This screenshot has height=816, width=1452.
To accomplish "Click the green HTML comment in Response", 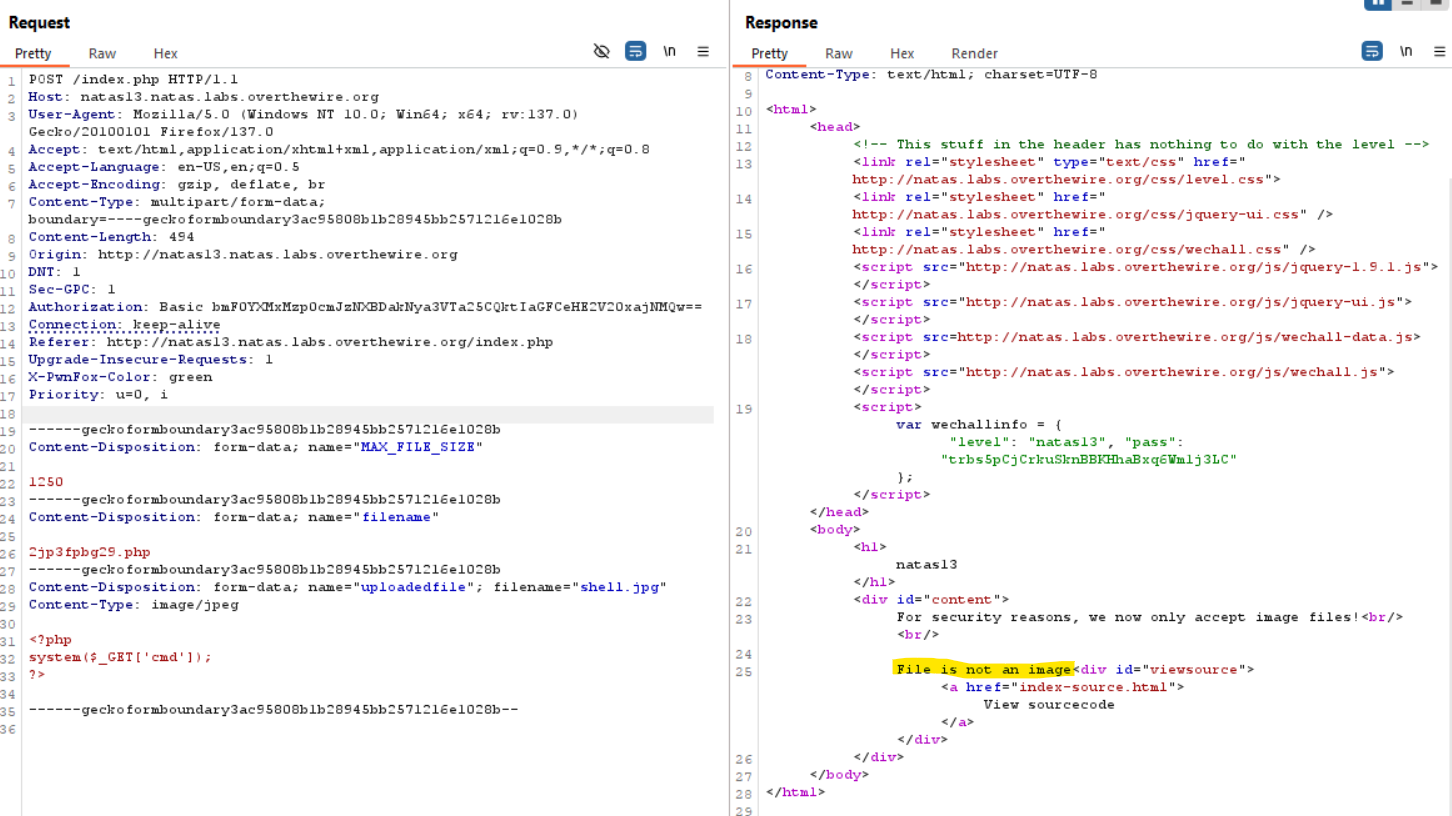I will pyautogui.click(x=1141, y=144).
